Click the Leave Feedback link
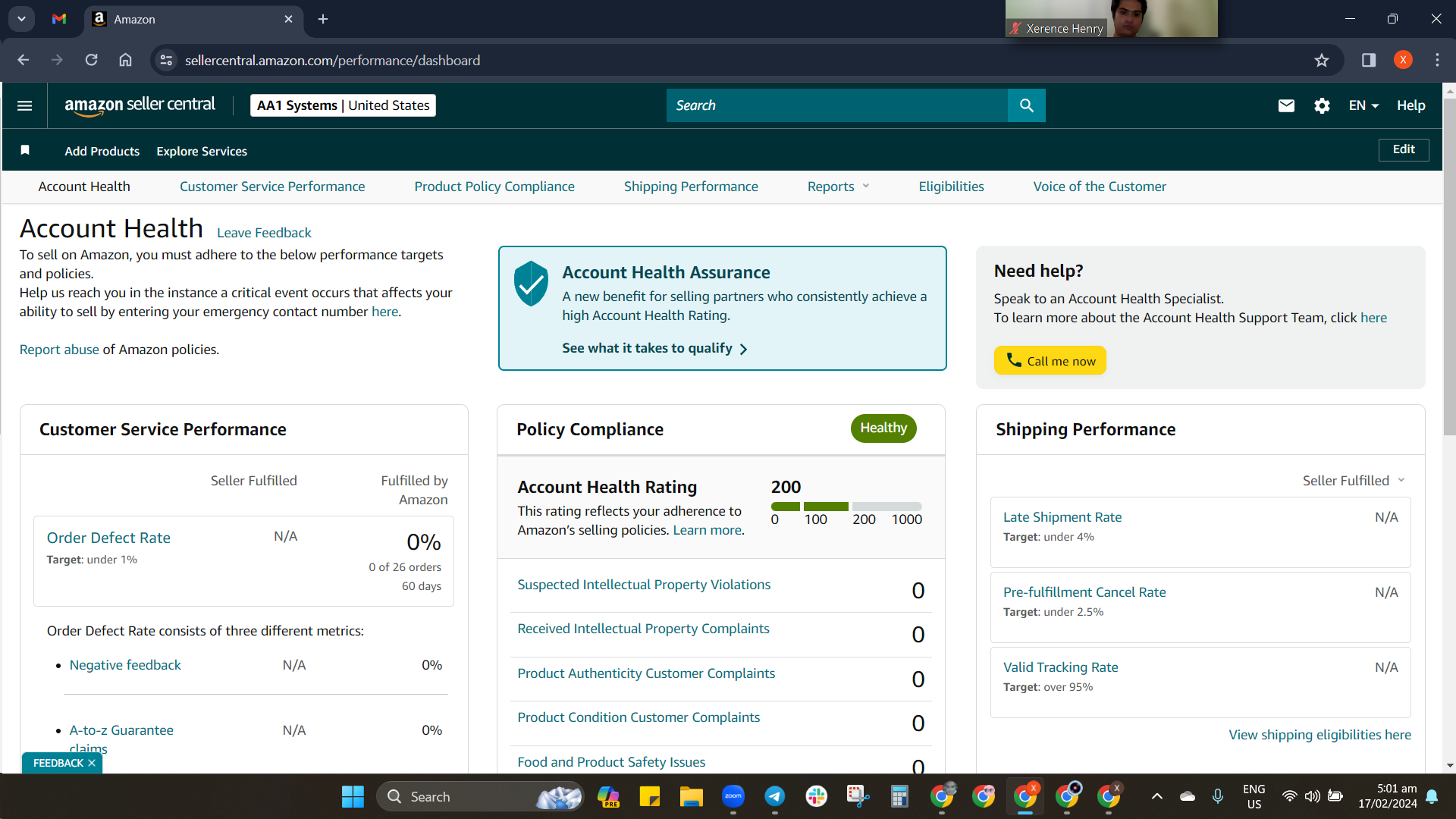This screenshot has width=1456, height=819. [264, 233]
